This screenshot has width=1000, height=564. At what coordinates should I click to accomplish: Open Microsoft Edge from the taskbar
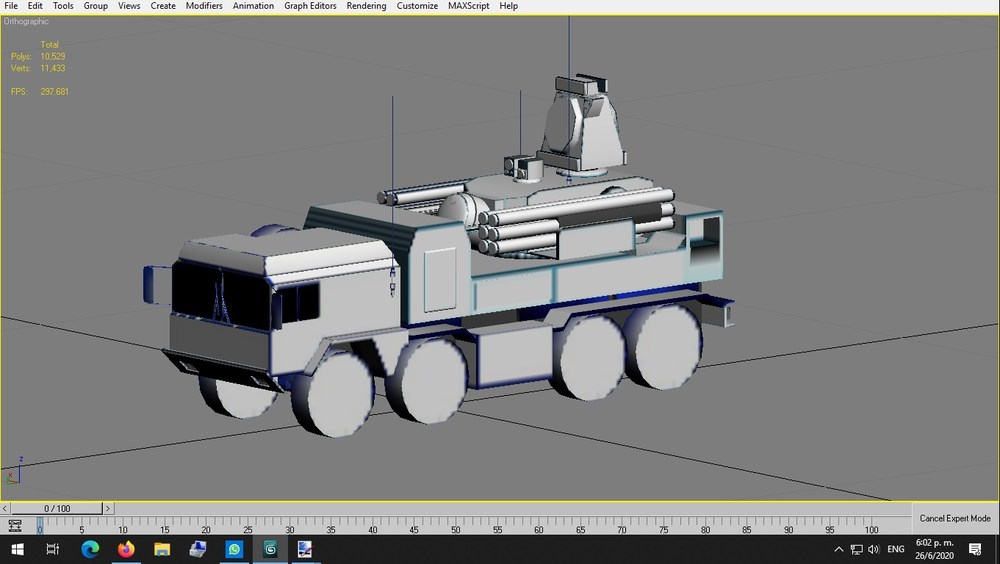click(90, 549)
